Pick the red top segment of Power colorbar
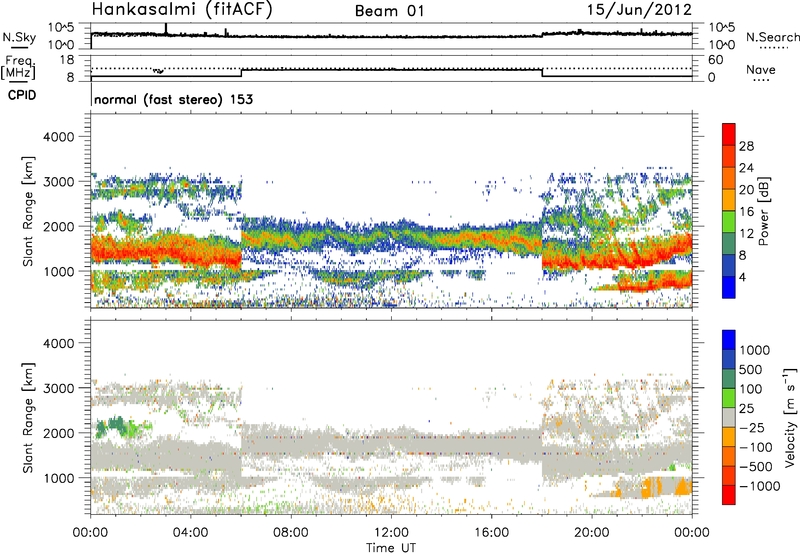 729,134
